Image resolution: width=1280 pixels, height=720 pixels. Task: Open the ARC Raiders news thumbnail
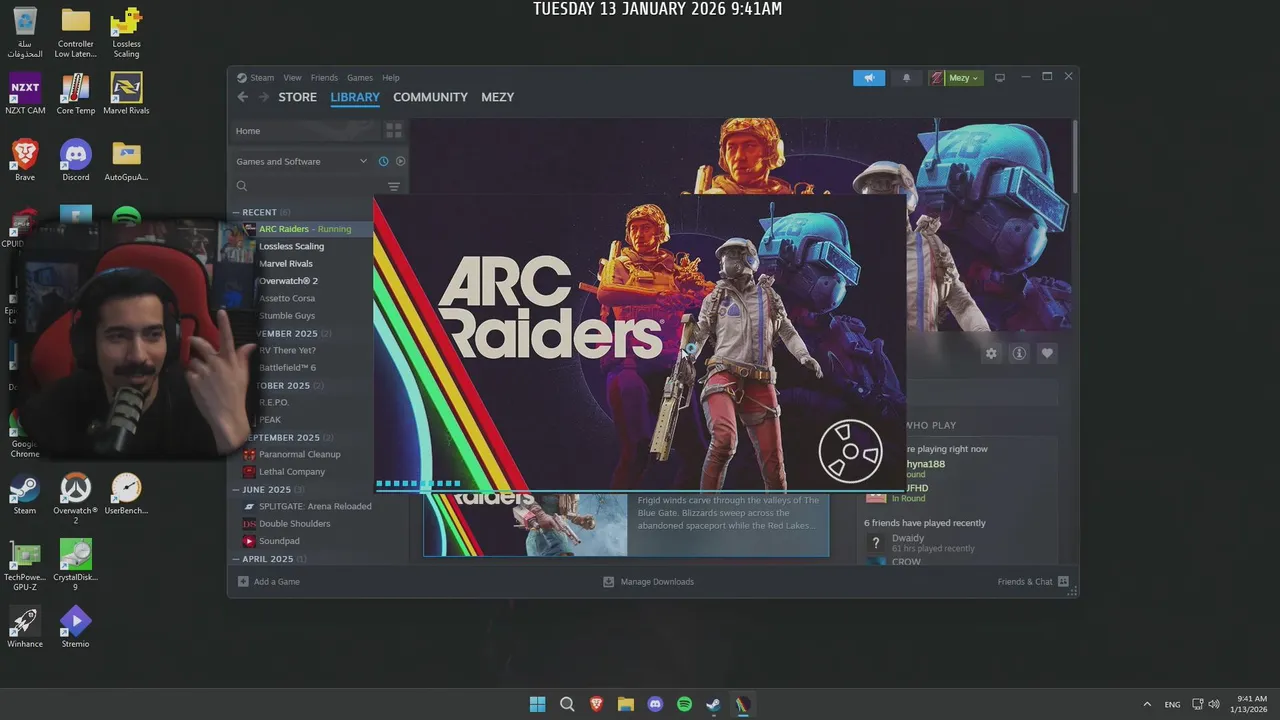[x=525, y=524]
